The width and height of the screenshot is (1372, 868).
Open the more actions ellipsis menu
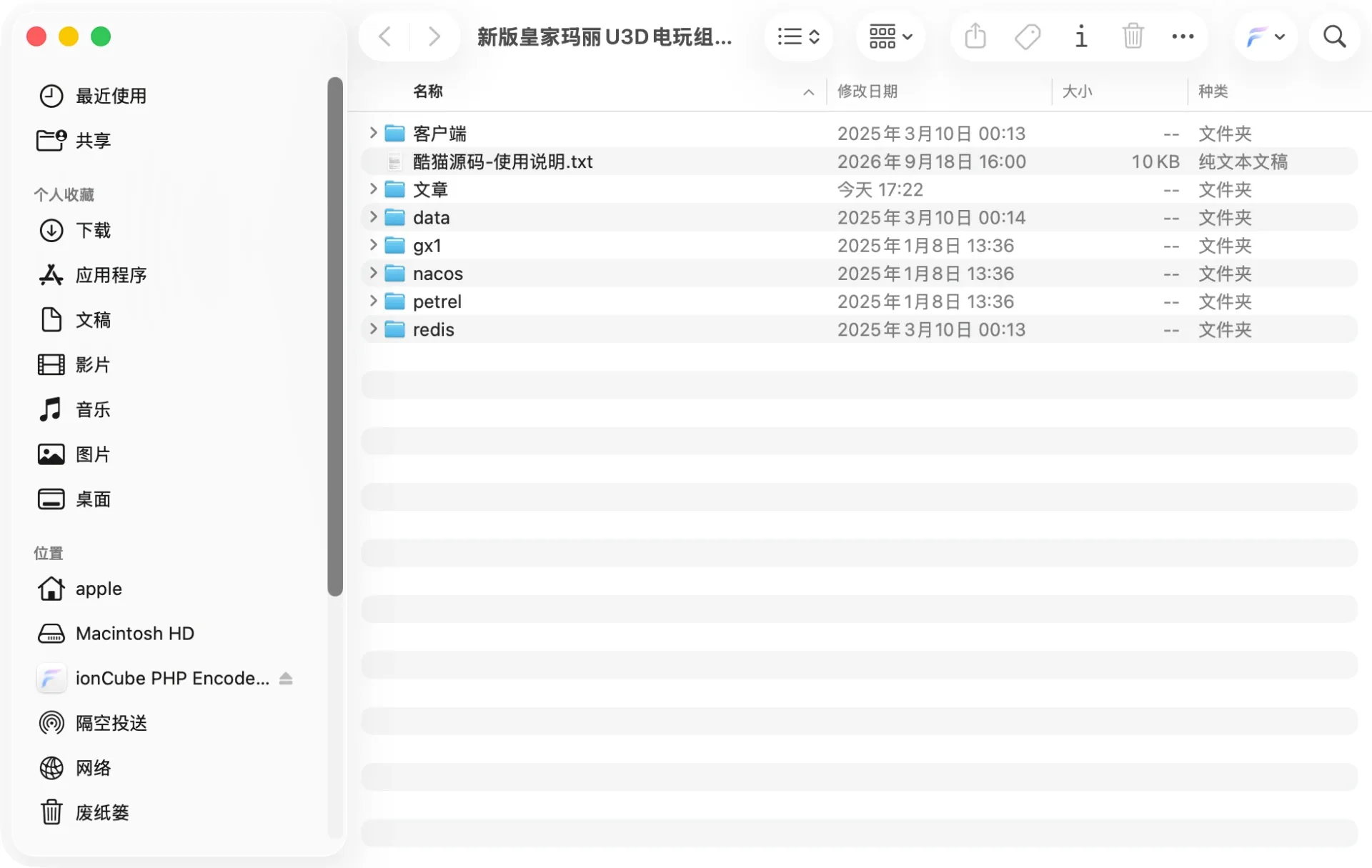click(x=1183, y=36)
